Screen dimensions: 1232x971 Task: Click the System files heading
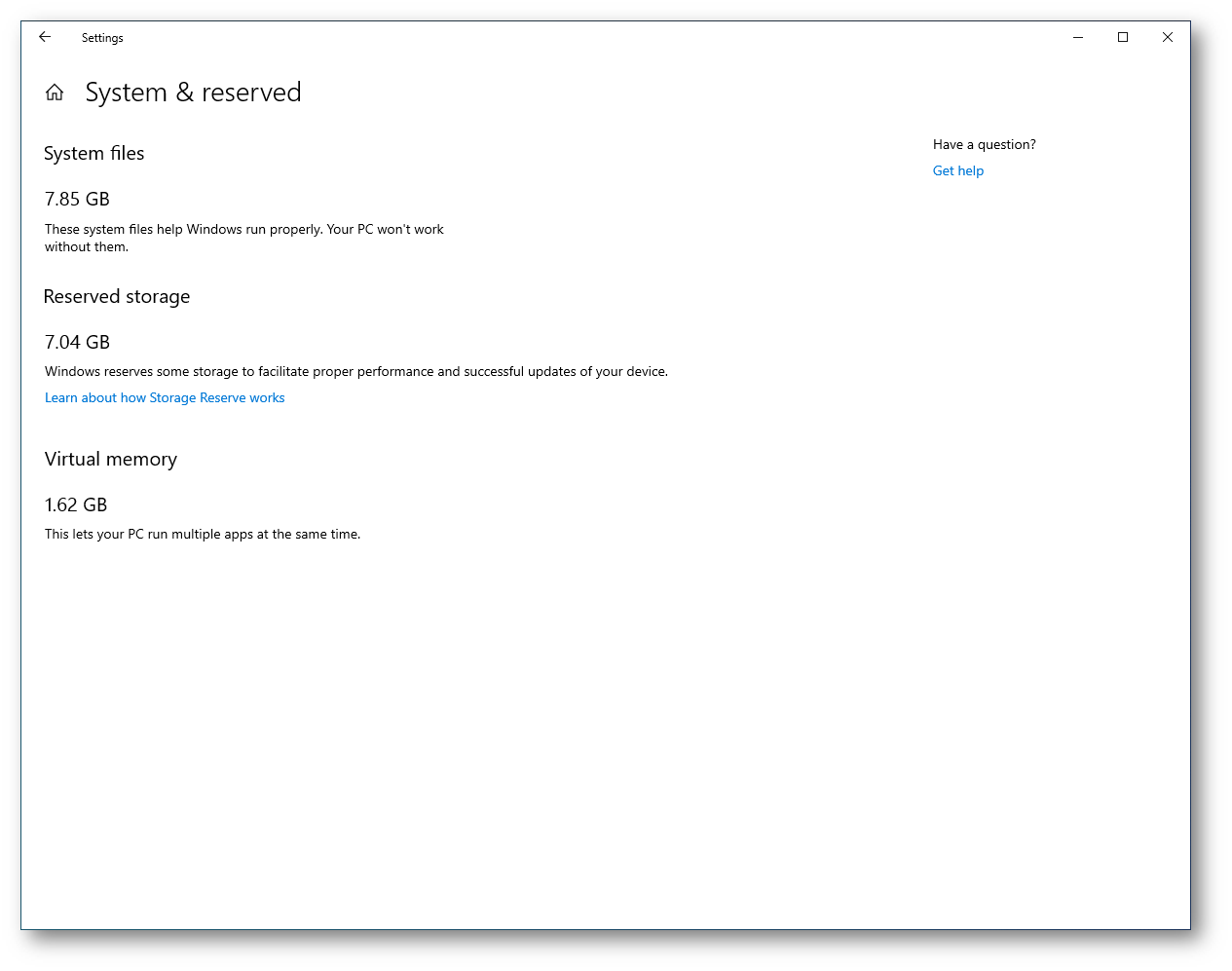point(94,153)
